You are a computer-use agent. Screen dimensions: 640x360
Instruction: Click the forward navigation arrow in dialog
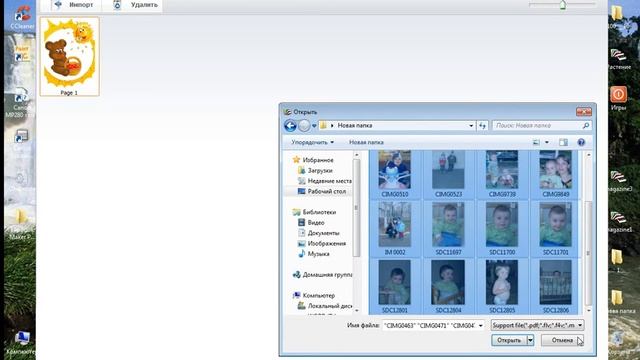pyautogui.click(x=304, y=126)
